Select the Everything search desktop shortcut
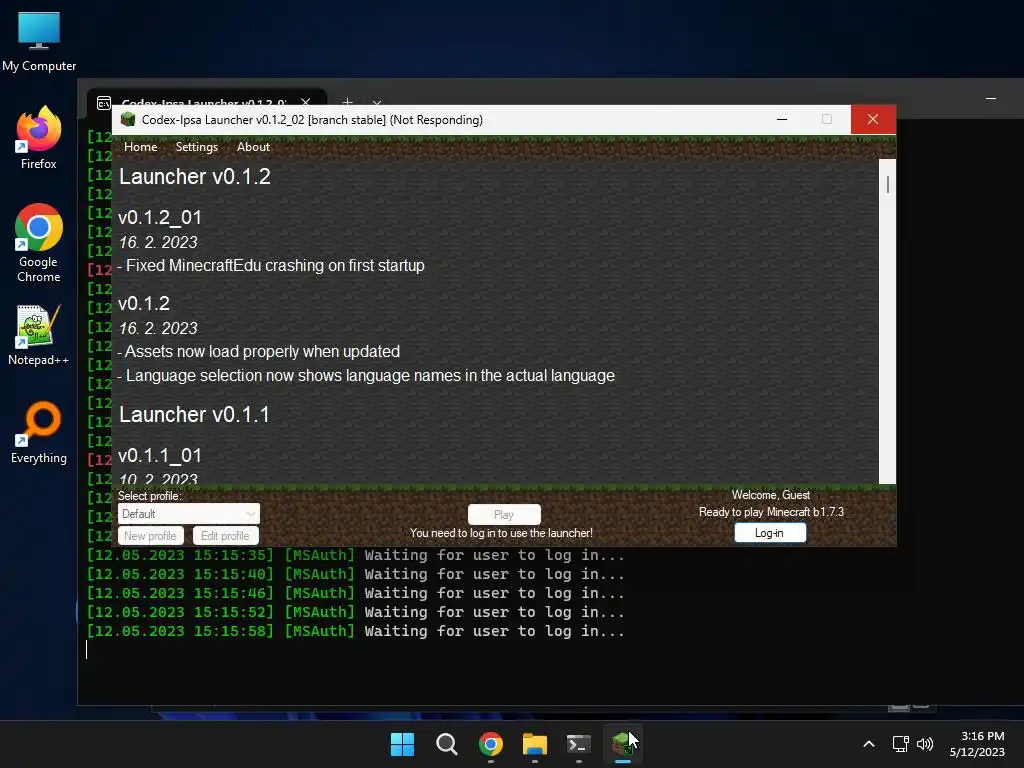Image resolution: width=1024 pixels, height=768 pixels. point(39,432)
